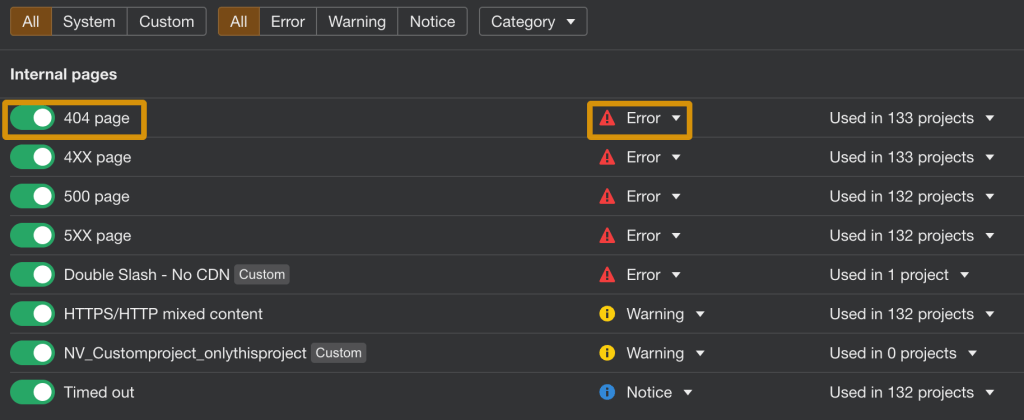
Task: Select the Custom filter tab
Action: 166,21
